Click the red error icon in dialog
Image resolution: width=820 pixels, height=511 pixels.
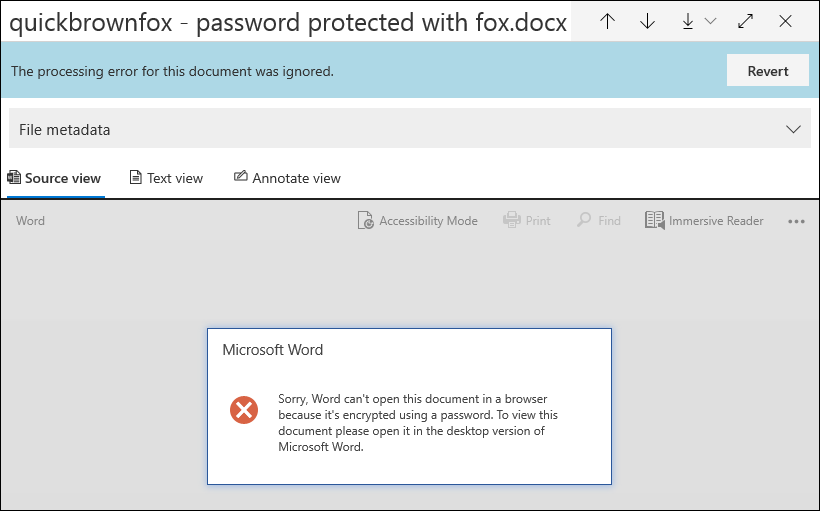pos(244,410)
